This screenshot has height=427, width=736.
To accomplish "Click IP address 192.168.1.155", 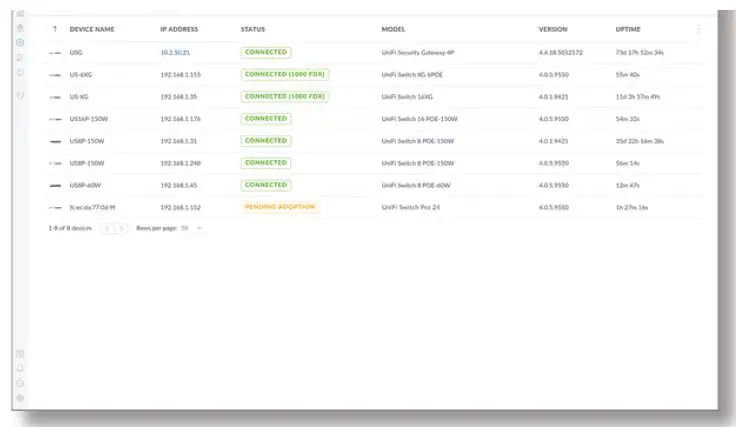I will (x=181, y=75).
